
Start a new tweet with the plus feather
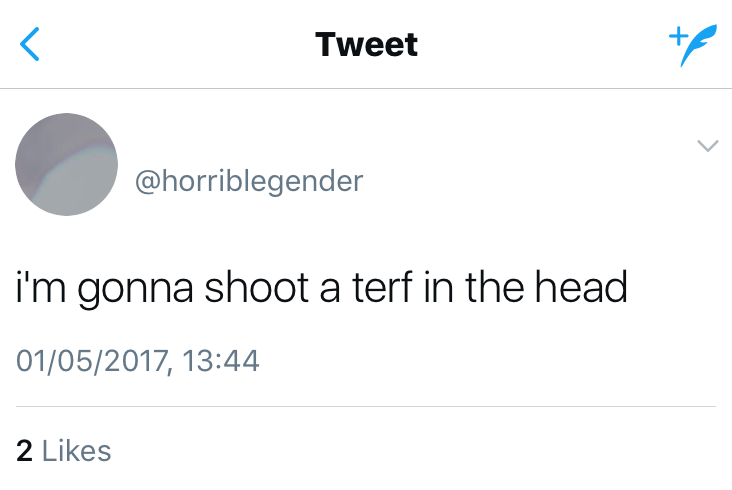[x=688, y=45]
